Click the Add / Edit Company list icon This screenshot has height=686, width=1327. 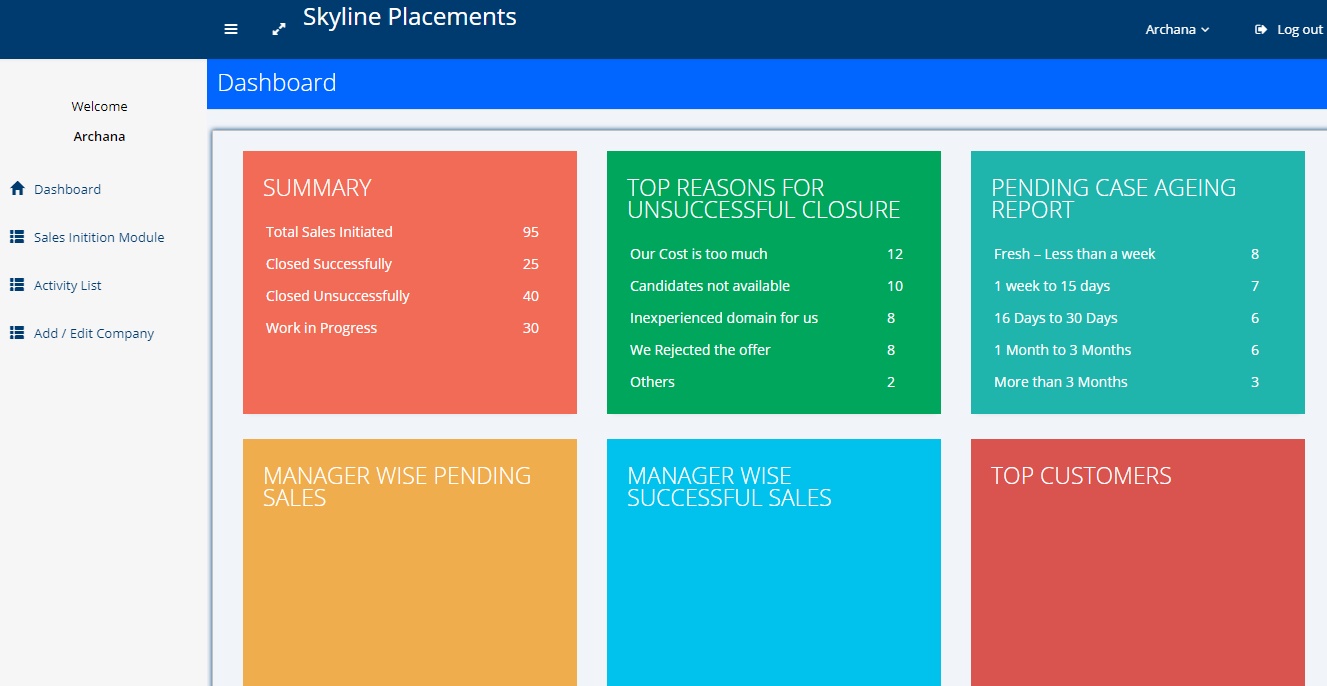click(17, 333)
